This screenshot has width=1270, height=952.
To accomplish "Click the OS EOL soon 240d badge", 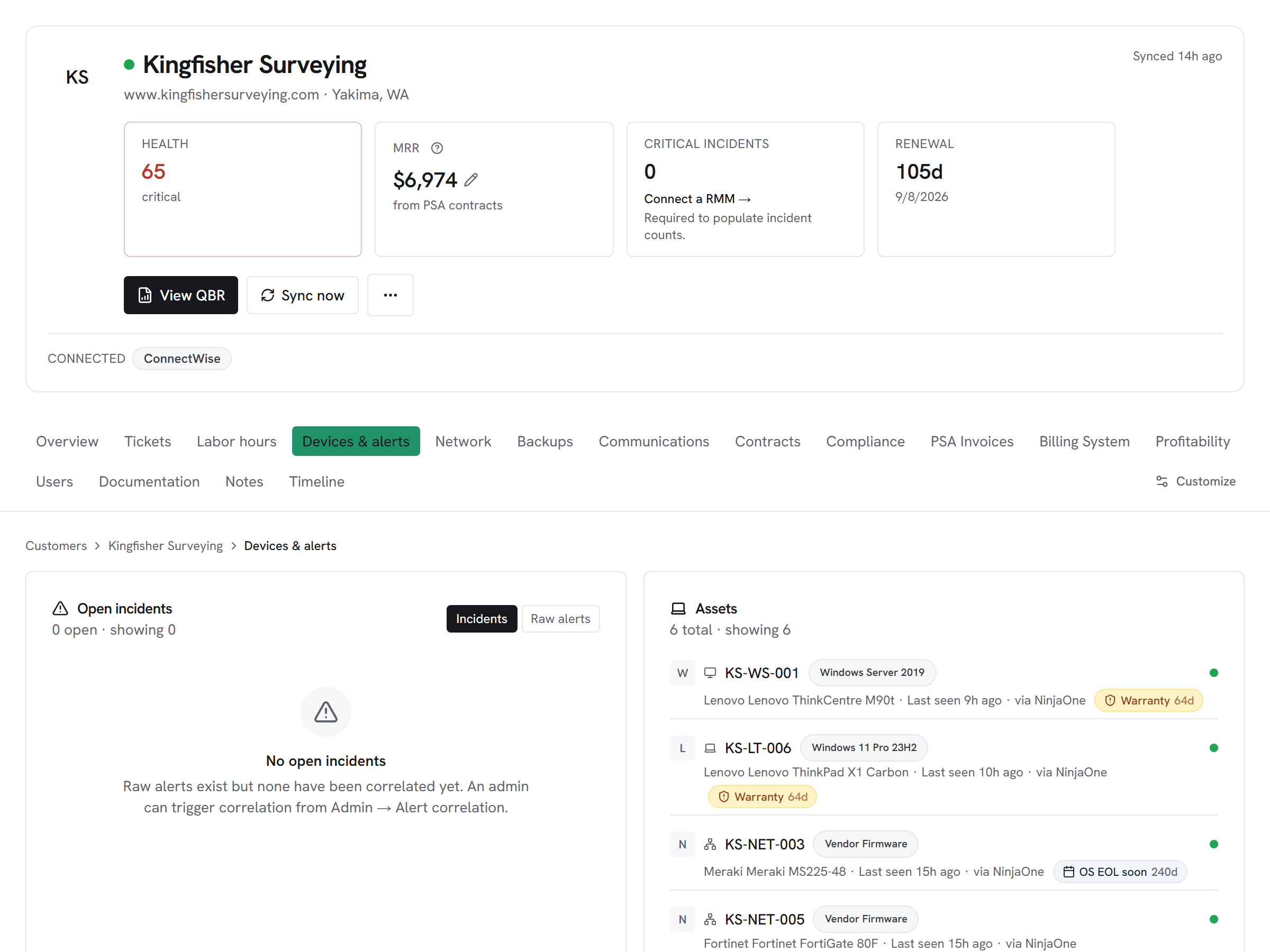I will [1120, 872].
